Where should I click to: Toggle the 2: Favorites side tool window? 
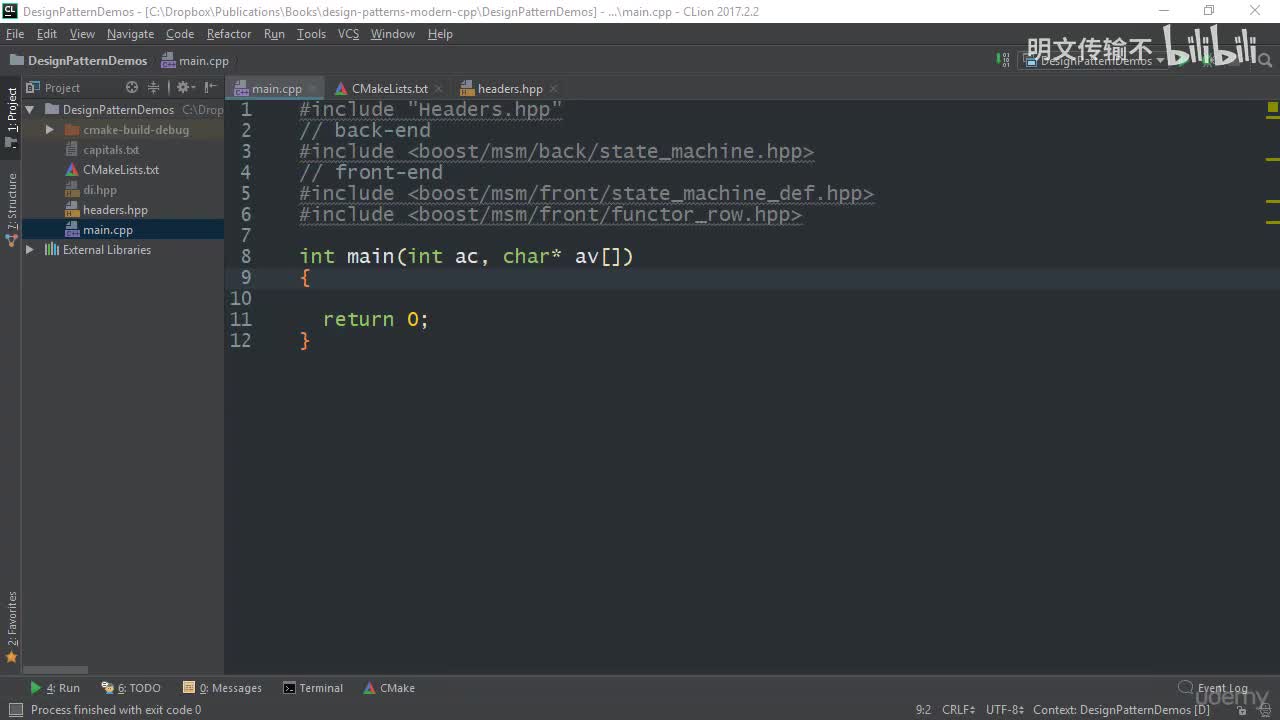click(11, 626)
